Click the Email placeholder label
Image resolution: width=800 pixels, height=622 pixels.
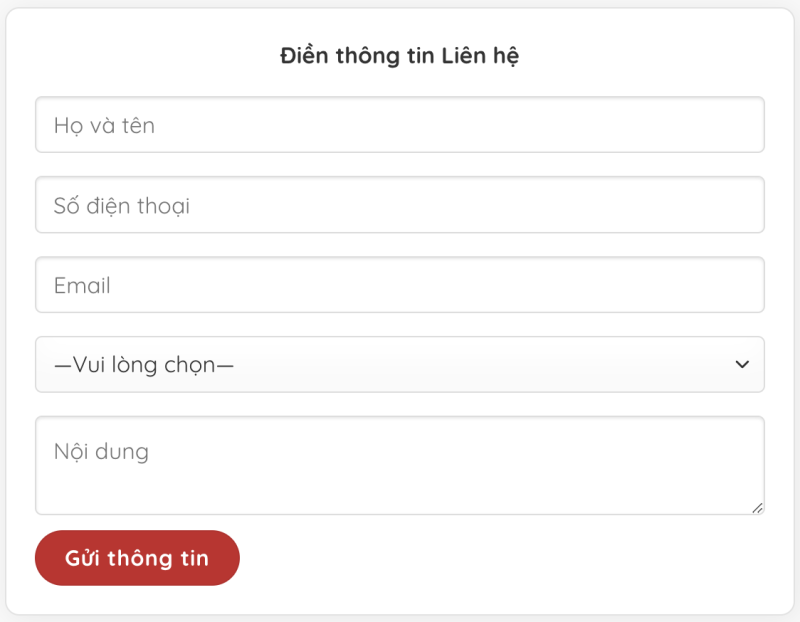(82, 285)
